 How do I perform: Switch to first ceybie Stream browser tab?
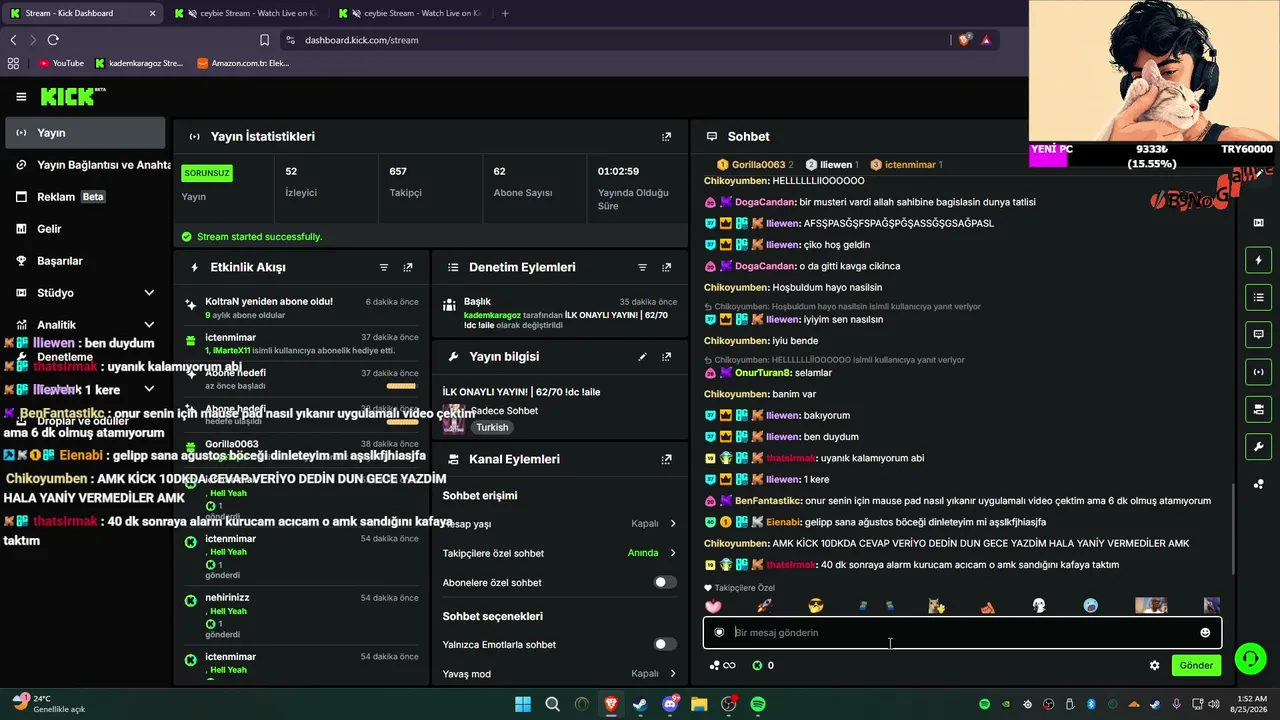pyautogui.click(x=245, y=13)
